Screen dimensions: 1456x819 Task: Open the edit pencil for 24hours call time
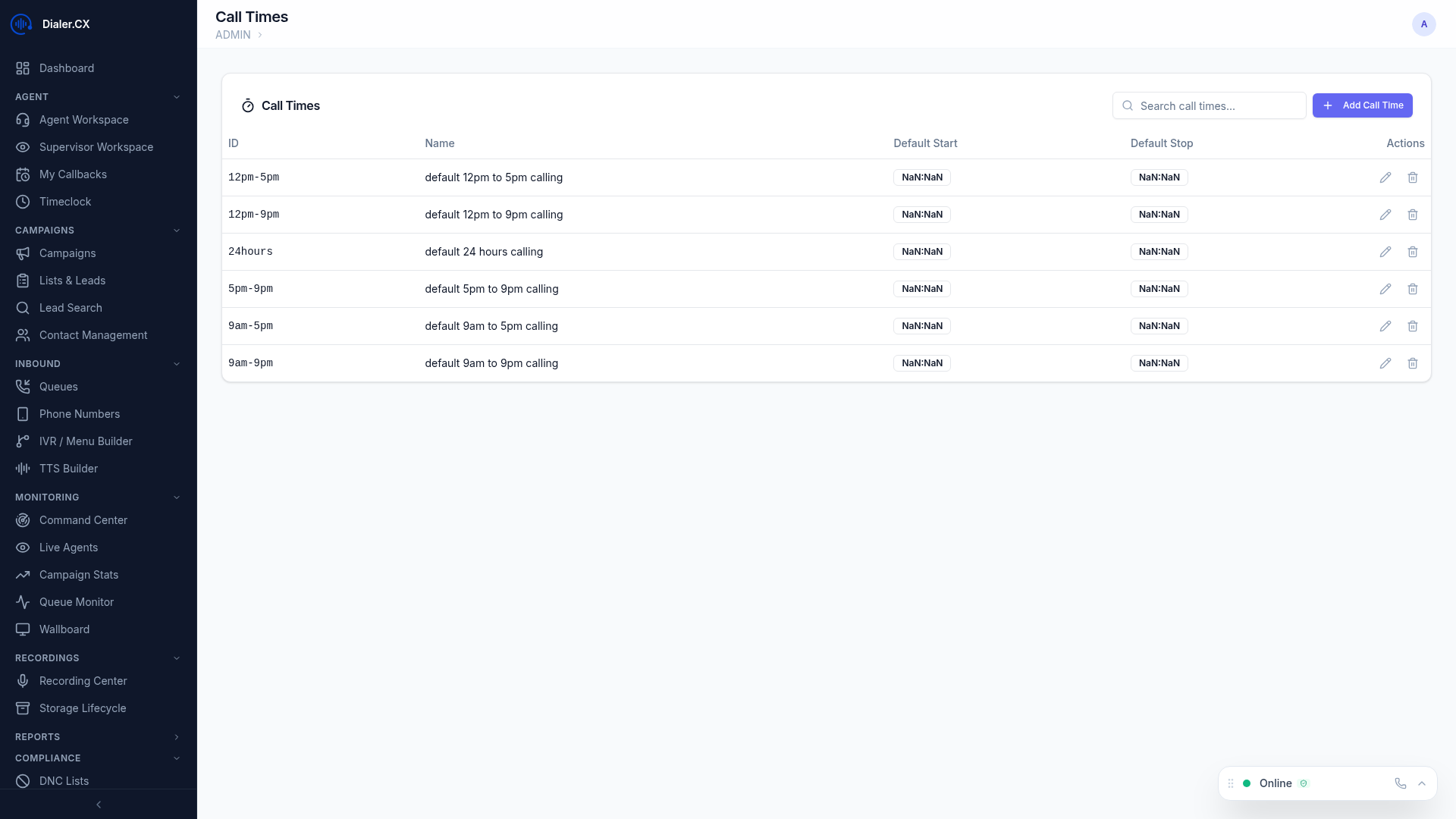coord(1385,251)
